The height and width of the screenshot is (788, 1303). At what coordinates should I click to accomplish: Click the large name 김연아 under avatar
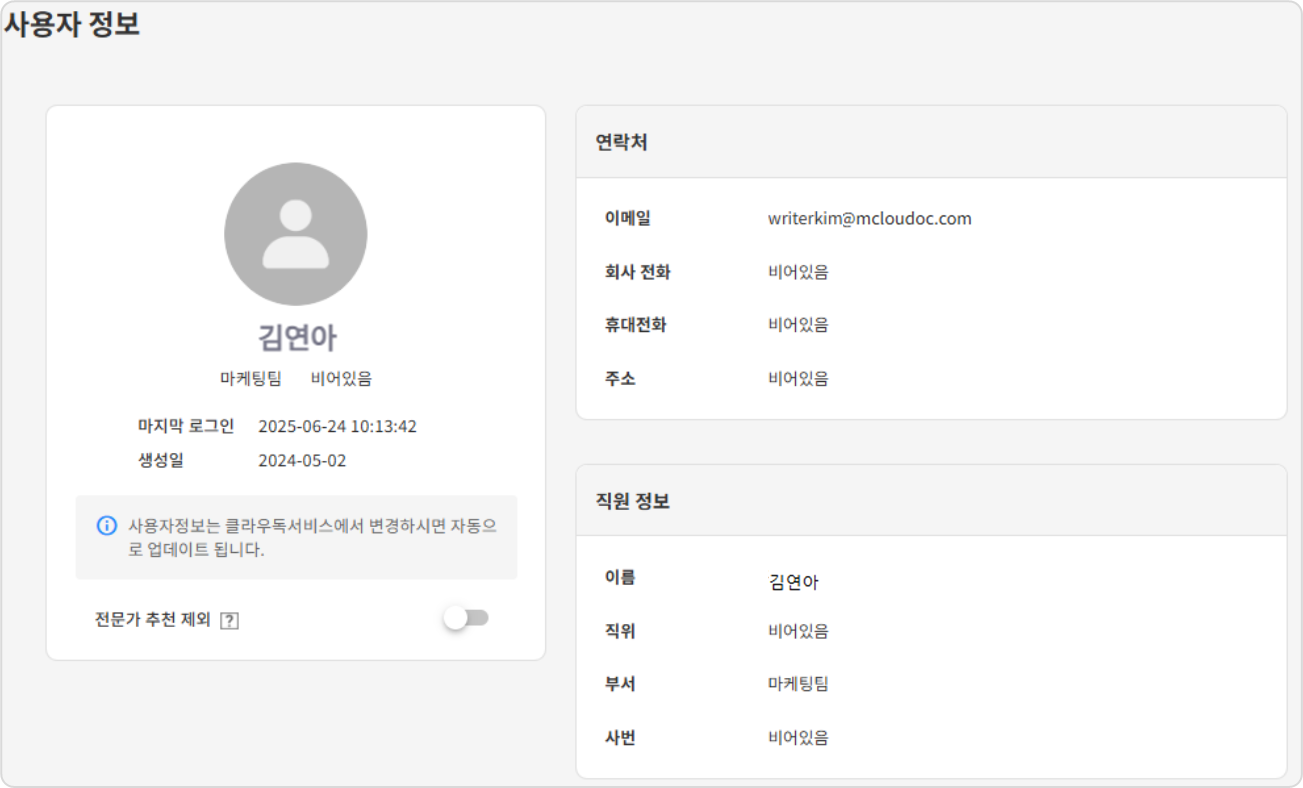[x=296, y=338]
